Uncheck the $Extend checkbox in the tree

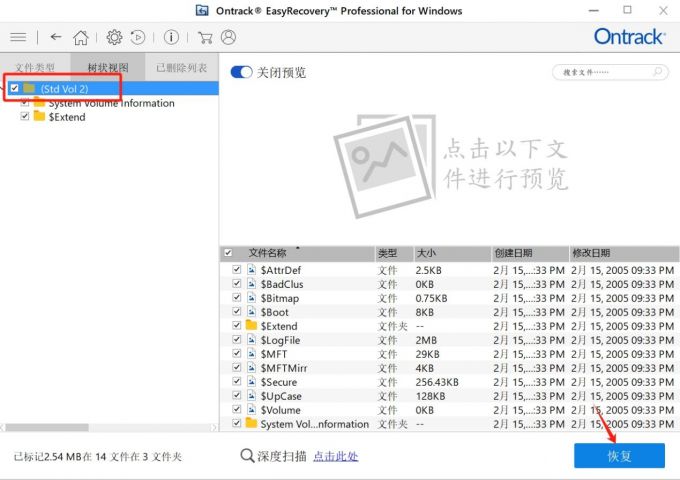[x=25, y=116]
